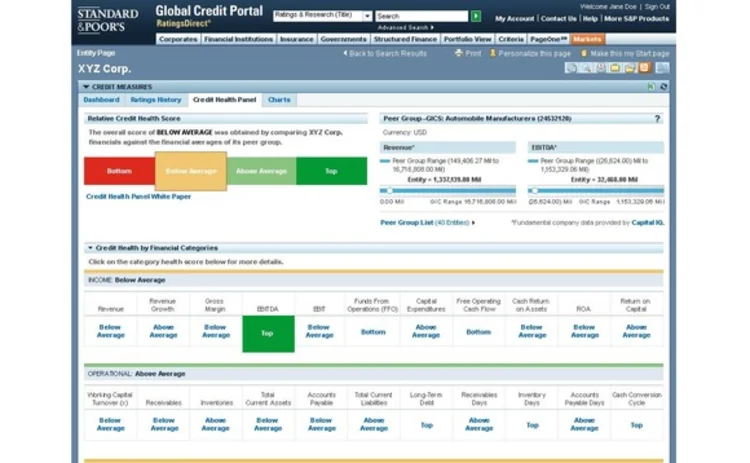Collapse Credit Health by Financial Categories
Viewport: 750px width, 463px height.
[90, 248]
